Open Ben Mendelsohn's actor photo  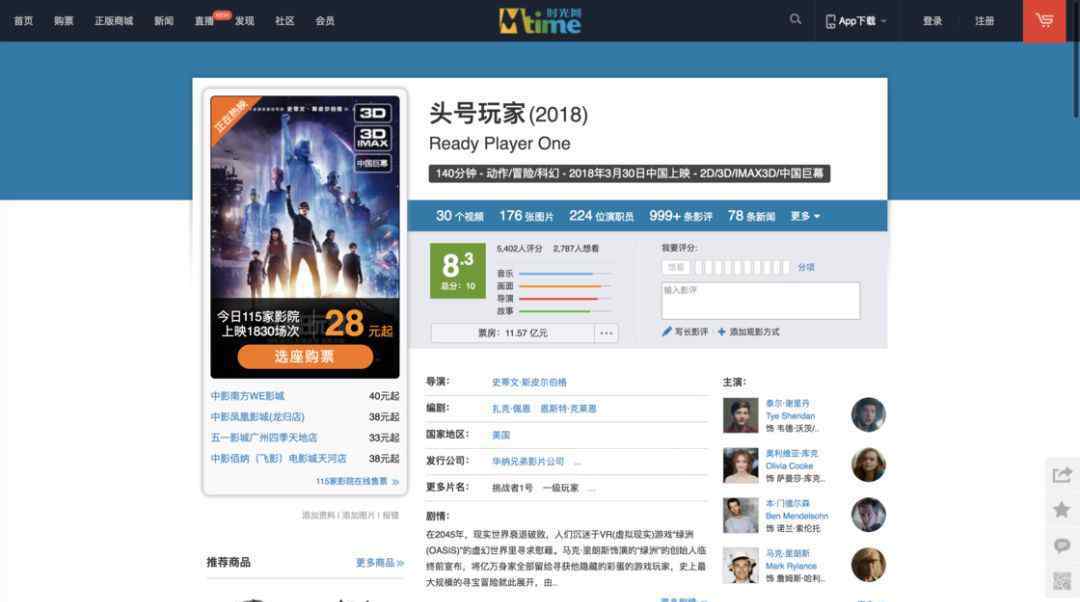[x=740, y=515]
